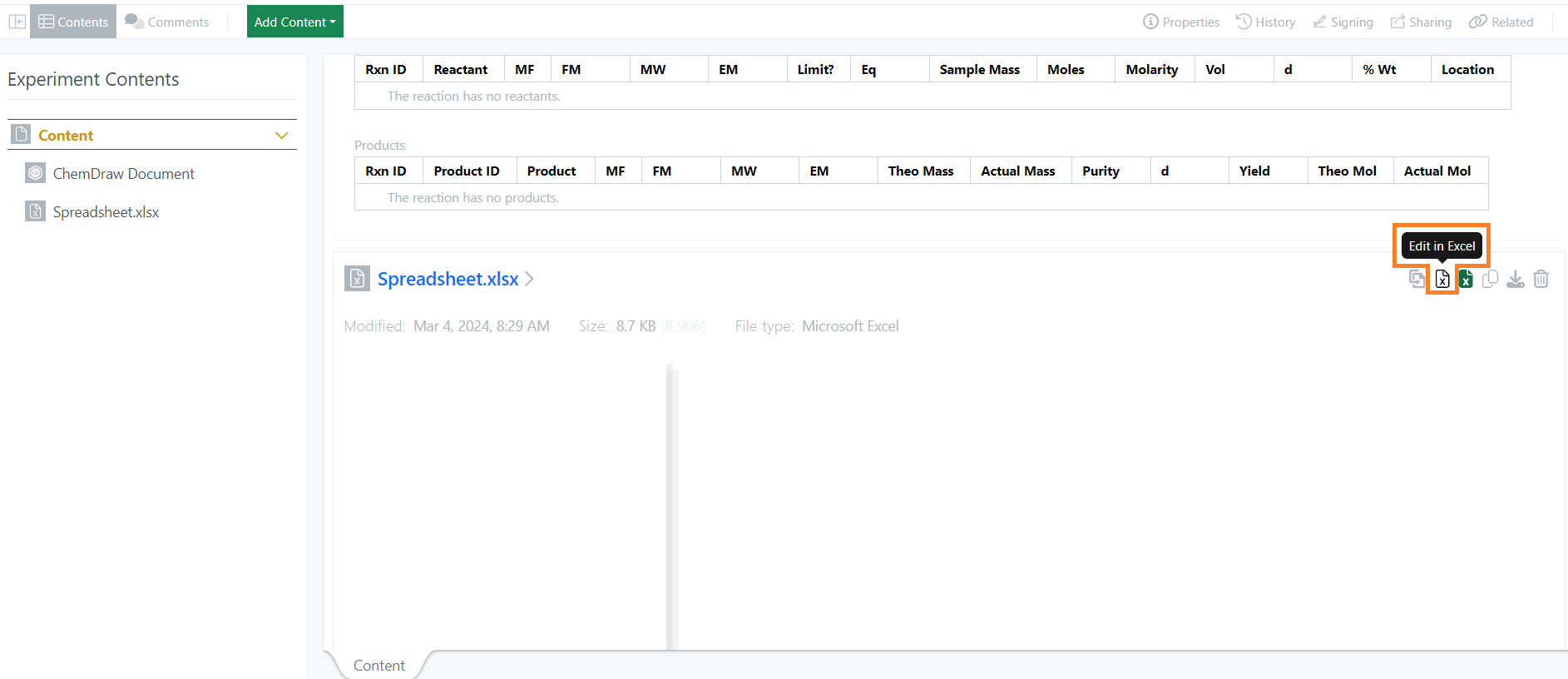Click the replace file icon left of Edit in Excel
Screen dimensions: 1568x679
[1417, 279]
